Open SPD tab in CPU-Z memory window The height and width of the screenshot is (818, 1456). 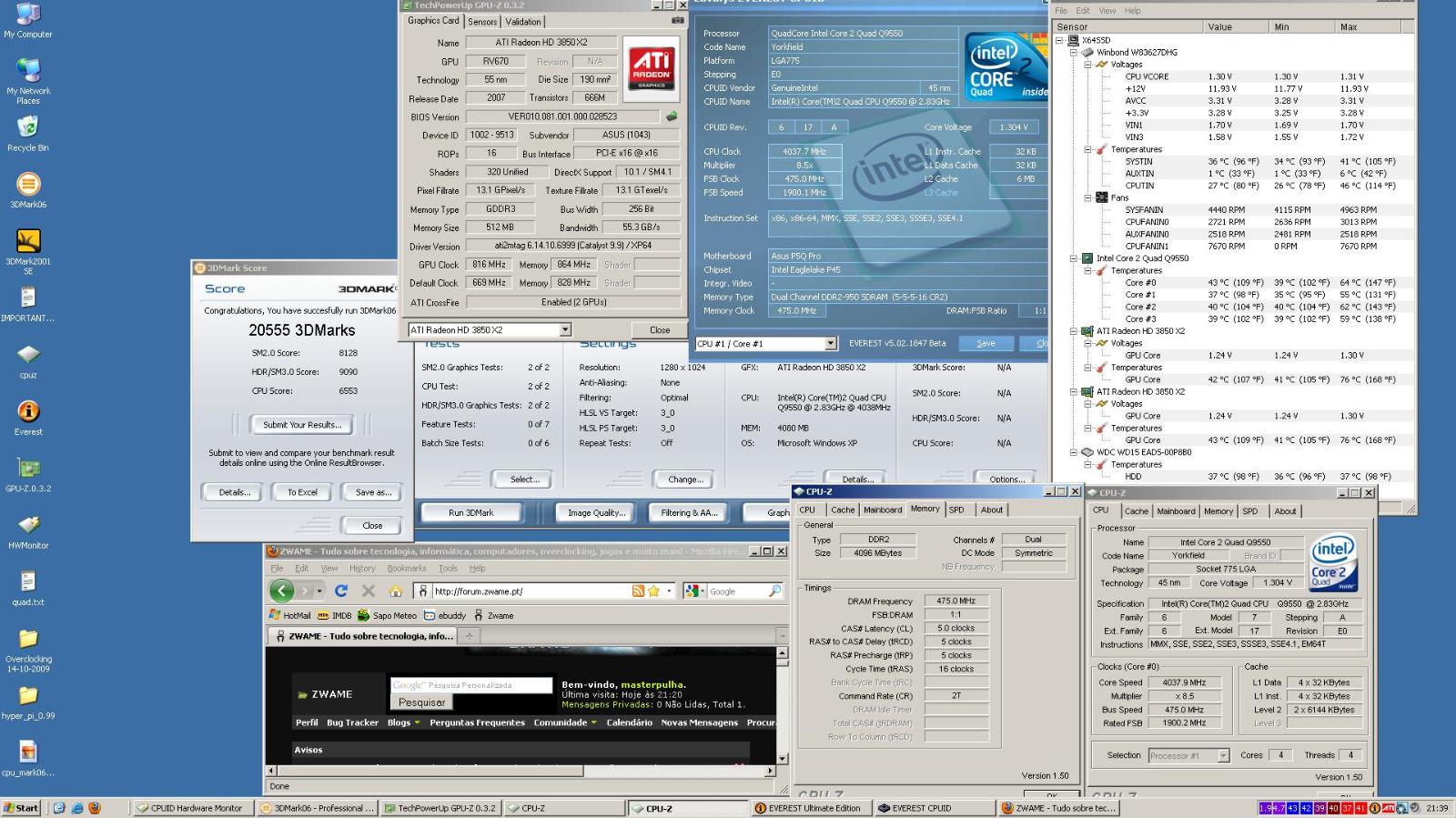[x=956, y=510]
